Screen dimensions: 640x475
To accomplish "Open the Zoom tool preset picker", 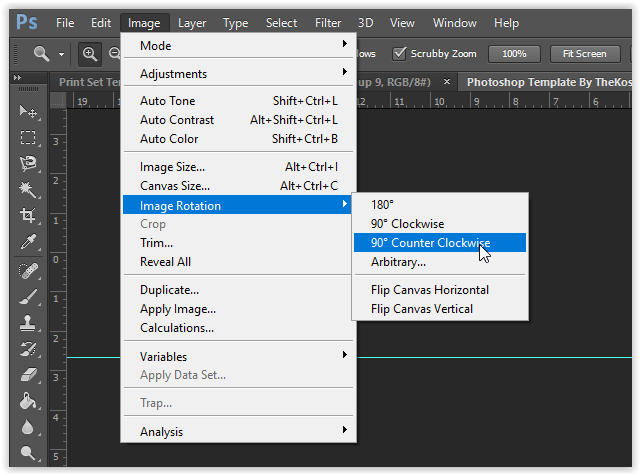I will (x=61, y=54).
